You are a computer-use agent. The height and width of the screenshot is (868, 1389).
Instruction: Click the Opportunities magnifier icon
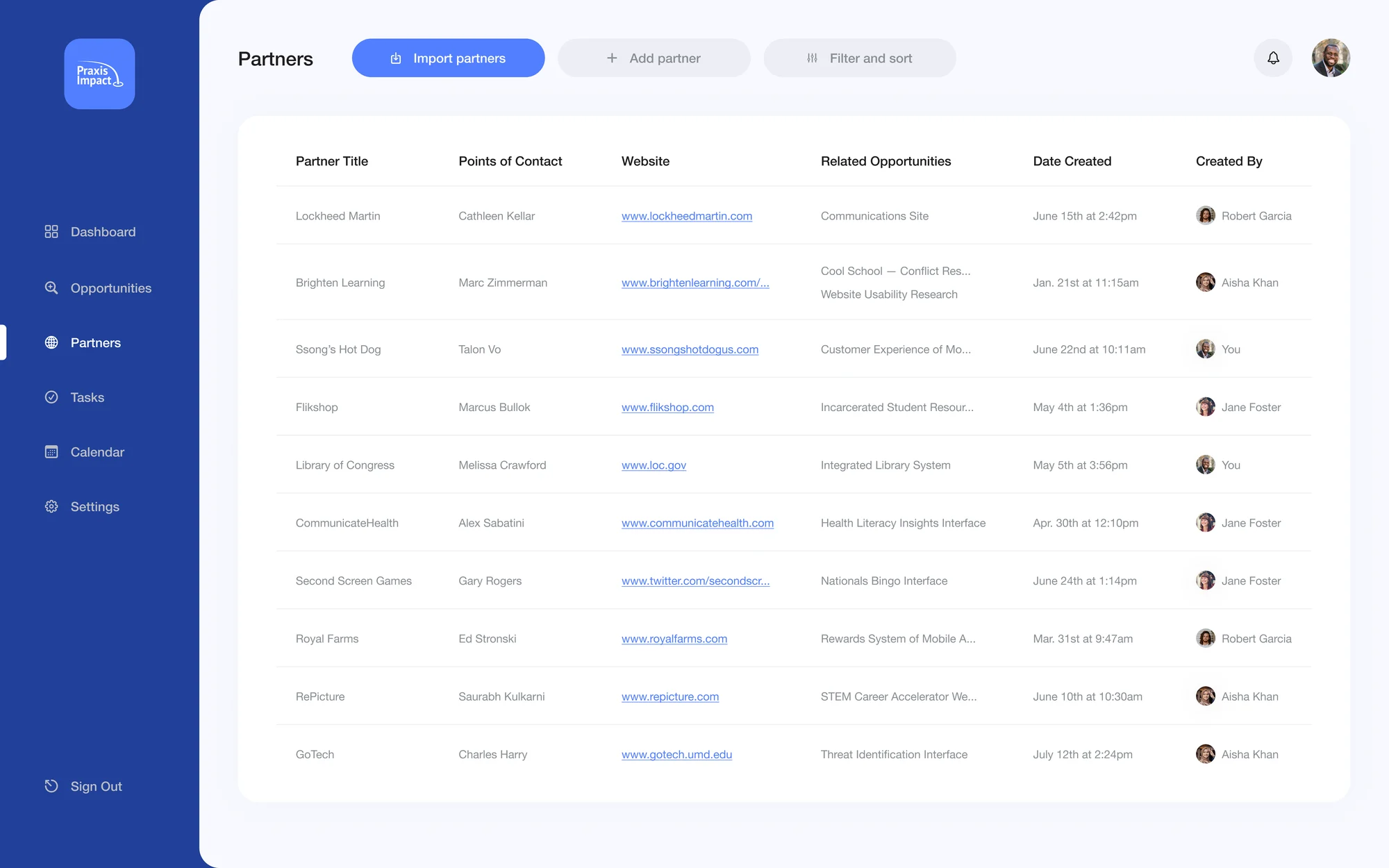[51, 287]
